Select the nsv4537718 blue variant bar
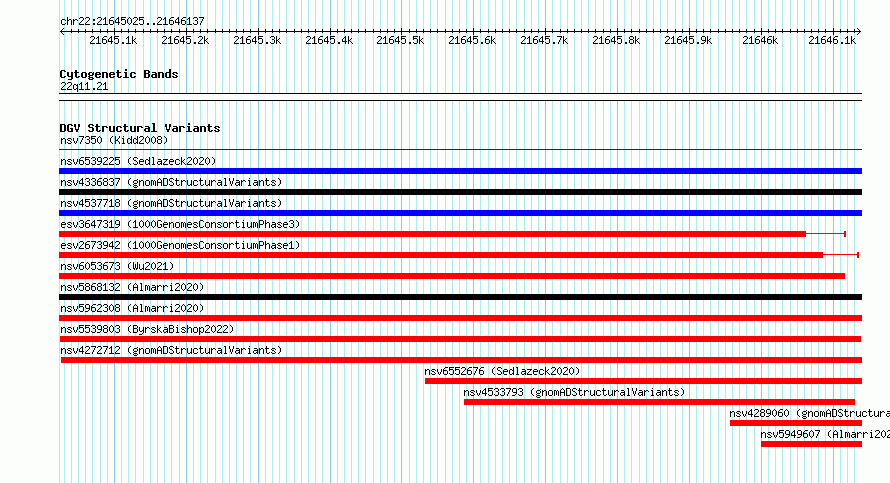Image resolution: width=890 pixels, height=483 pixels. click(460, 213)
